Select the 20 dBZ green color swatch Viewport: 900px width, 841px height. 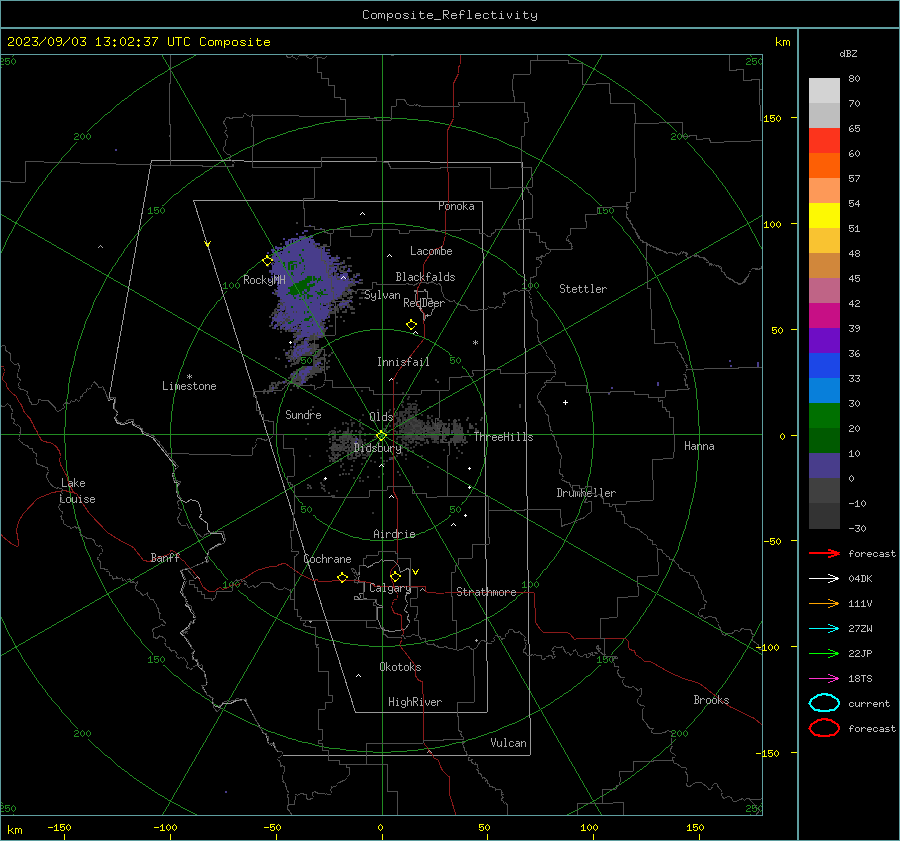click(824, 440)
